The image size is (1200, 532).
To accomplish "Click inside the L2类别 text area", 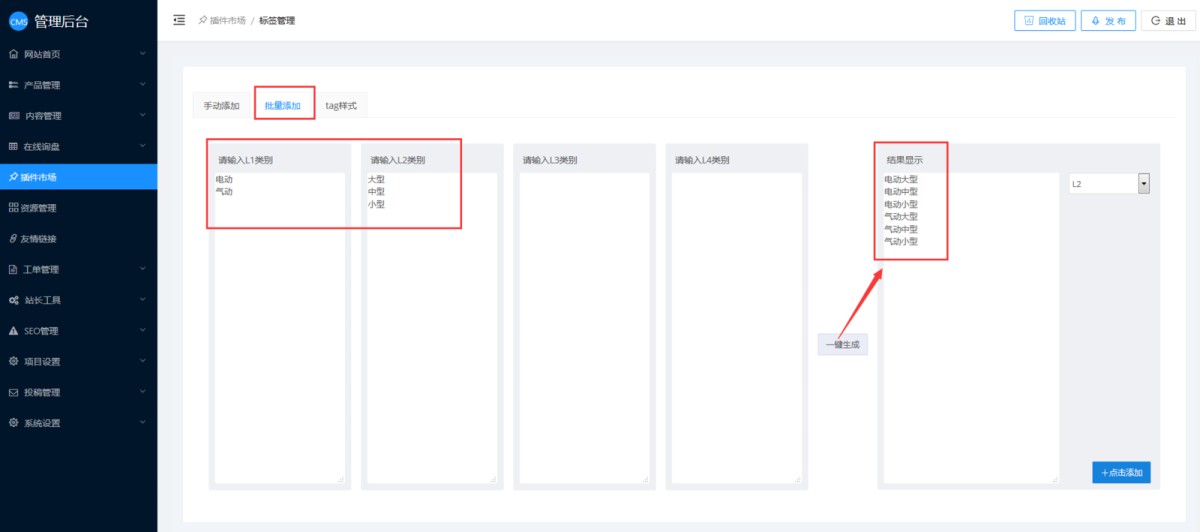I will click(432, 328).
